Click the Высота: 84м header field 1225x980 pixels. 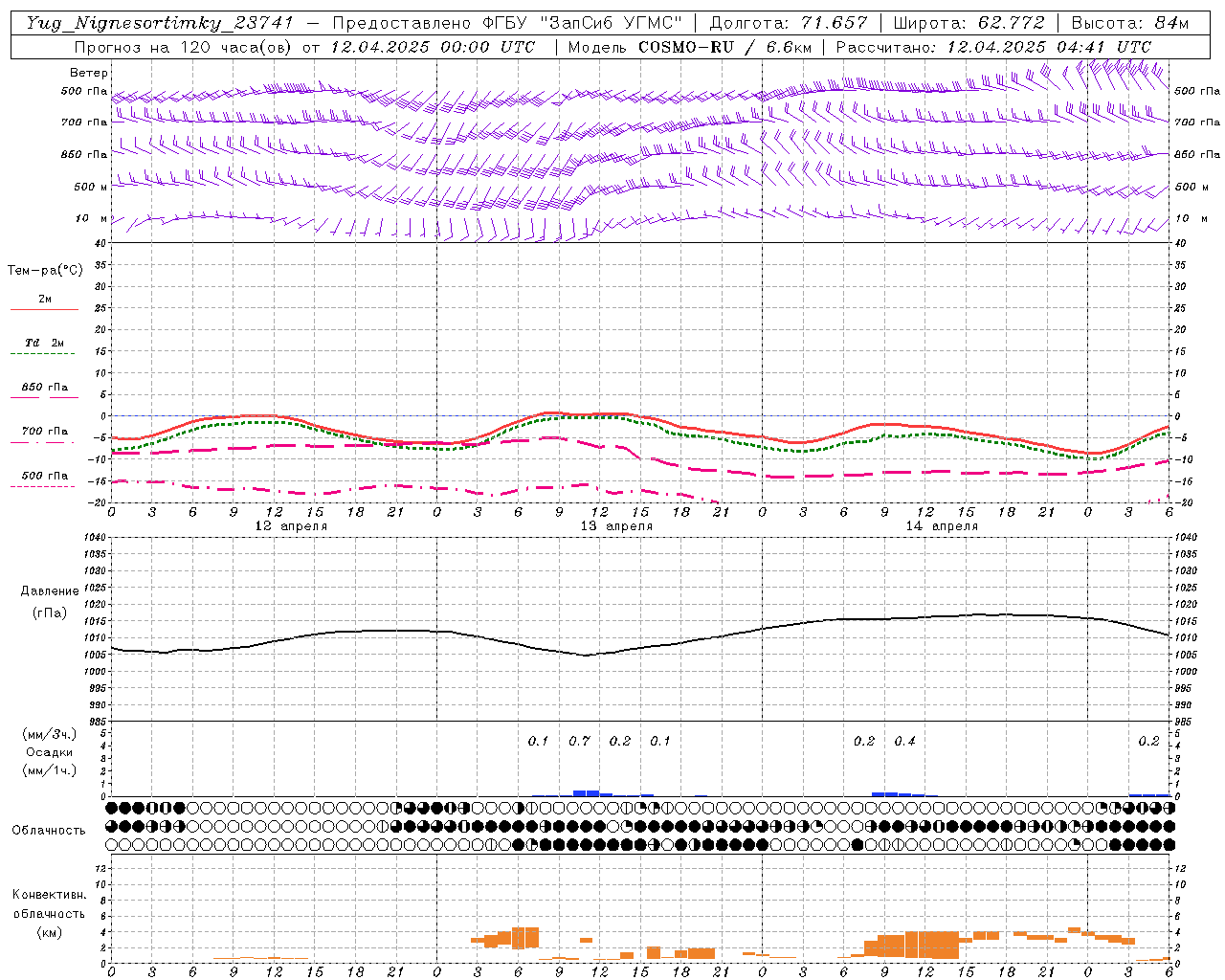(1130, 23)
